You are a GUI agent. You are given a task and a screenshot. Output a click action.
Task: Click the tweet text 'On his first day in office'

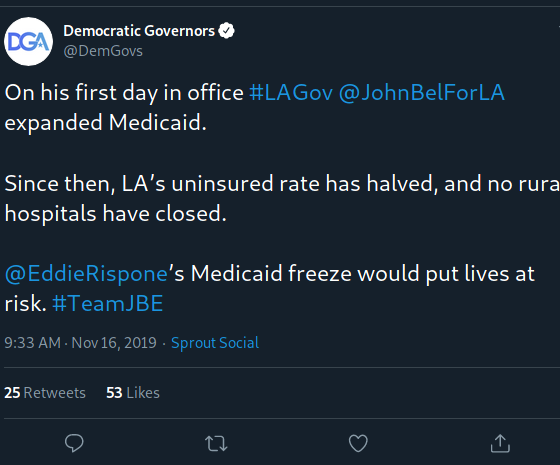coord(124,93)
